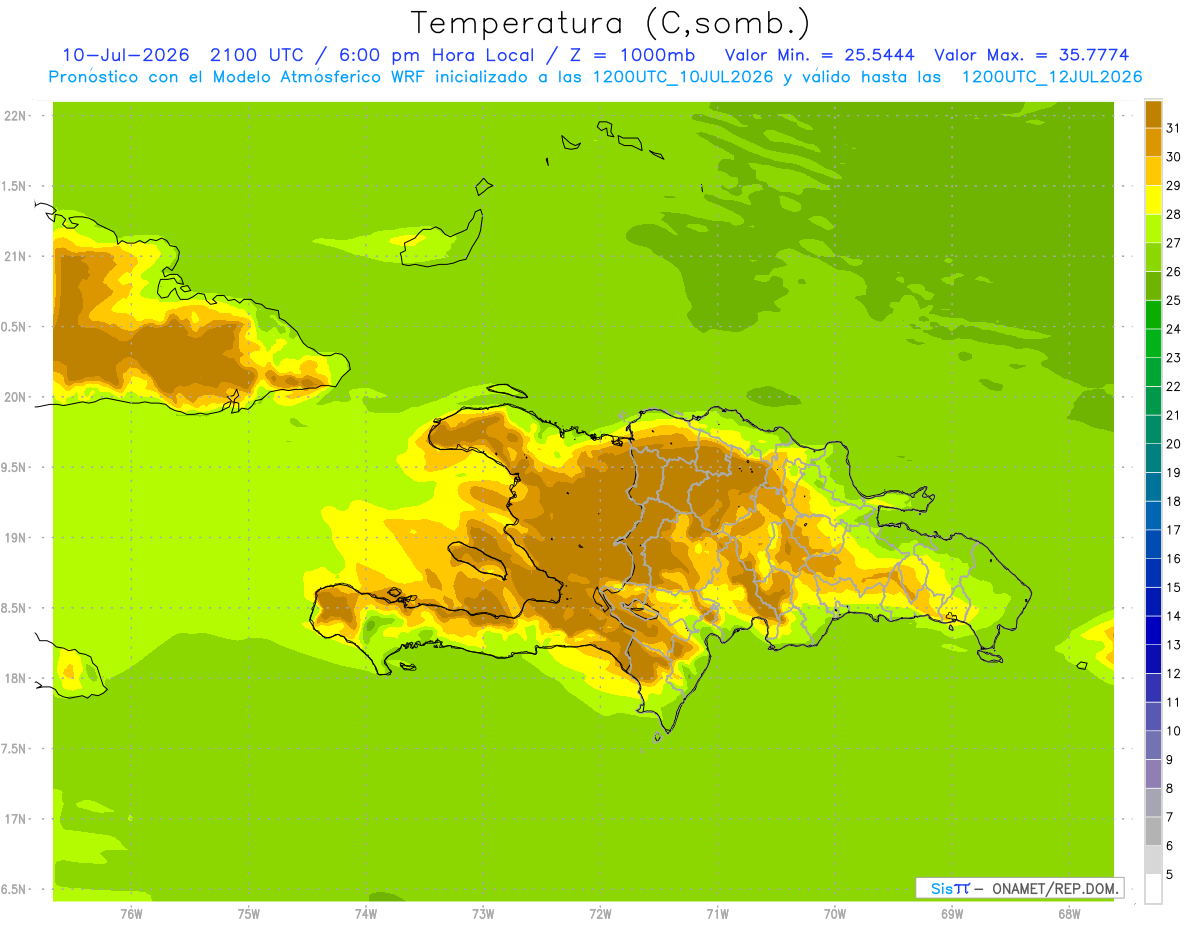
Task: Click the "1200UTC_12JUL2026" valid-until time
Action: click(x=1051, y=77)
